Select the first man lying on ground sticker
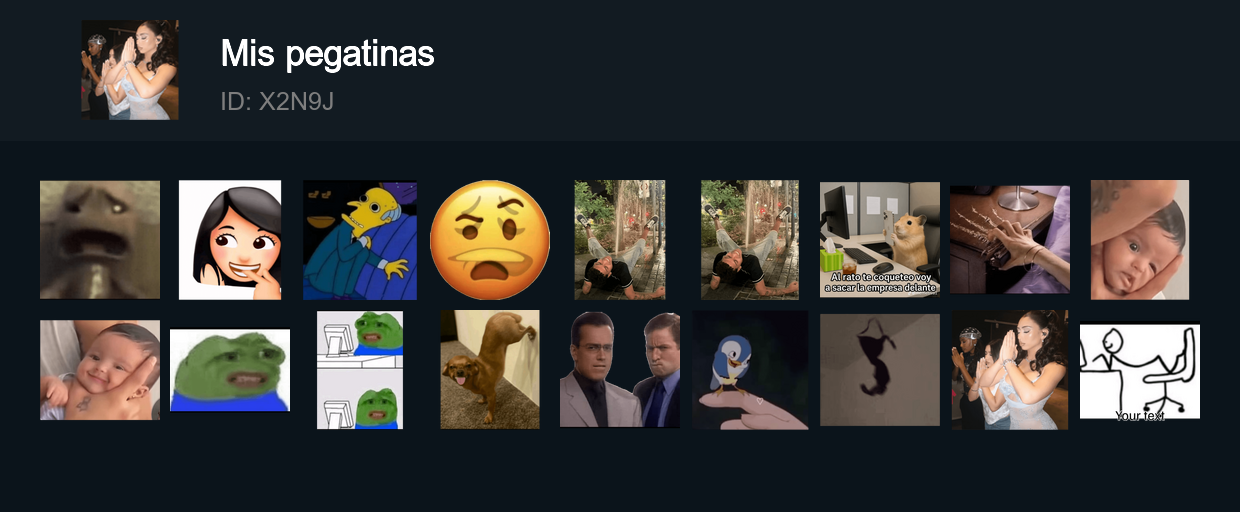The image size is (1240, 512). pos(620,240)
